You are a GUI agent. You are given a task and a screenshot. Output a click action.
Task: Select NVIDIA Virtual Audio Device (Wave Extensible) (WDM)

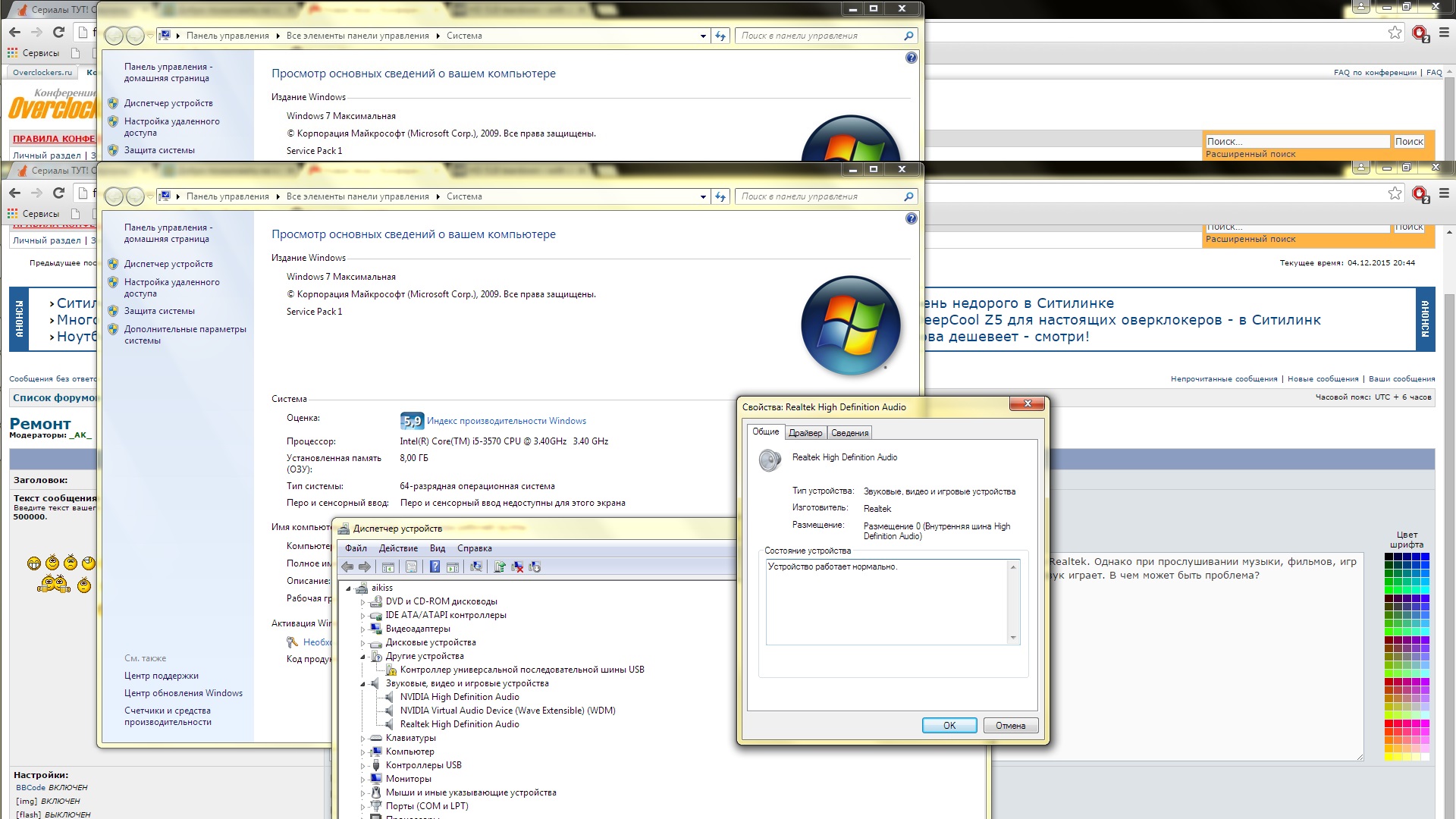click(507, 711)
